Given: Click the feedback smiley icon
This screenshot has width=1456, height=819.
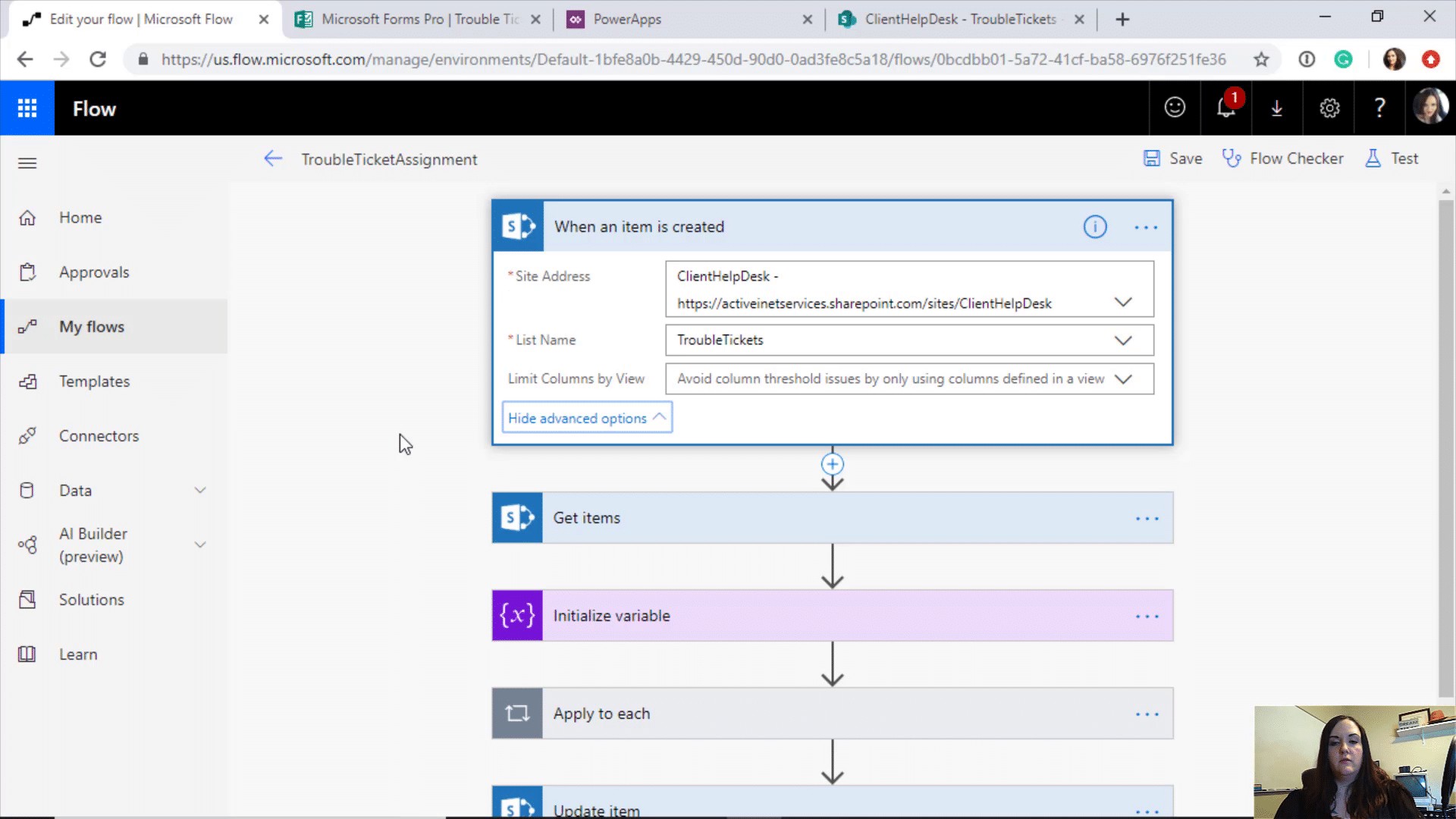Looking at the screenshot, I should (x=1175, y=108).
